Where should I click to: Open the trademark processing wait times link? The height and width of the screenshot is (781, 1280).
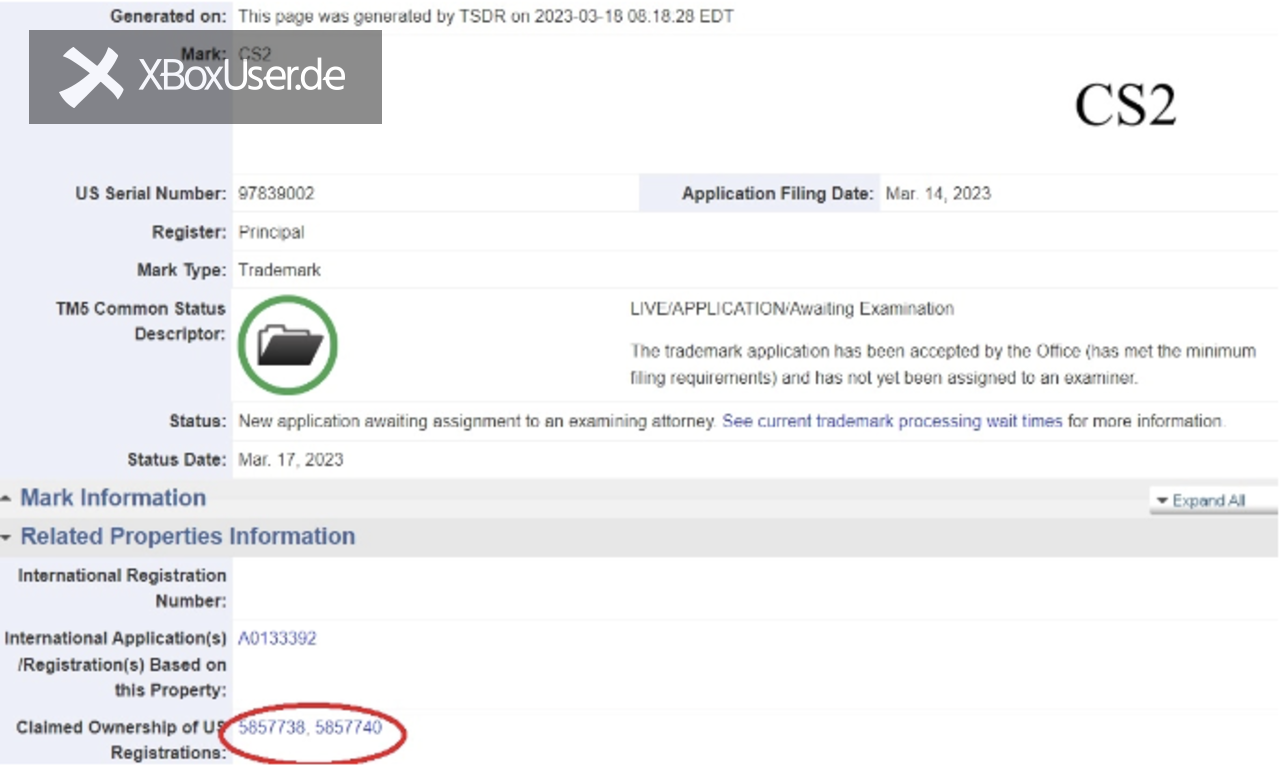892,421
